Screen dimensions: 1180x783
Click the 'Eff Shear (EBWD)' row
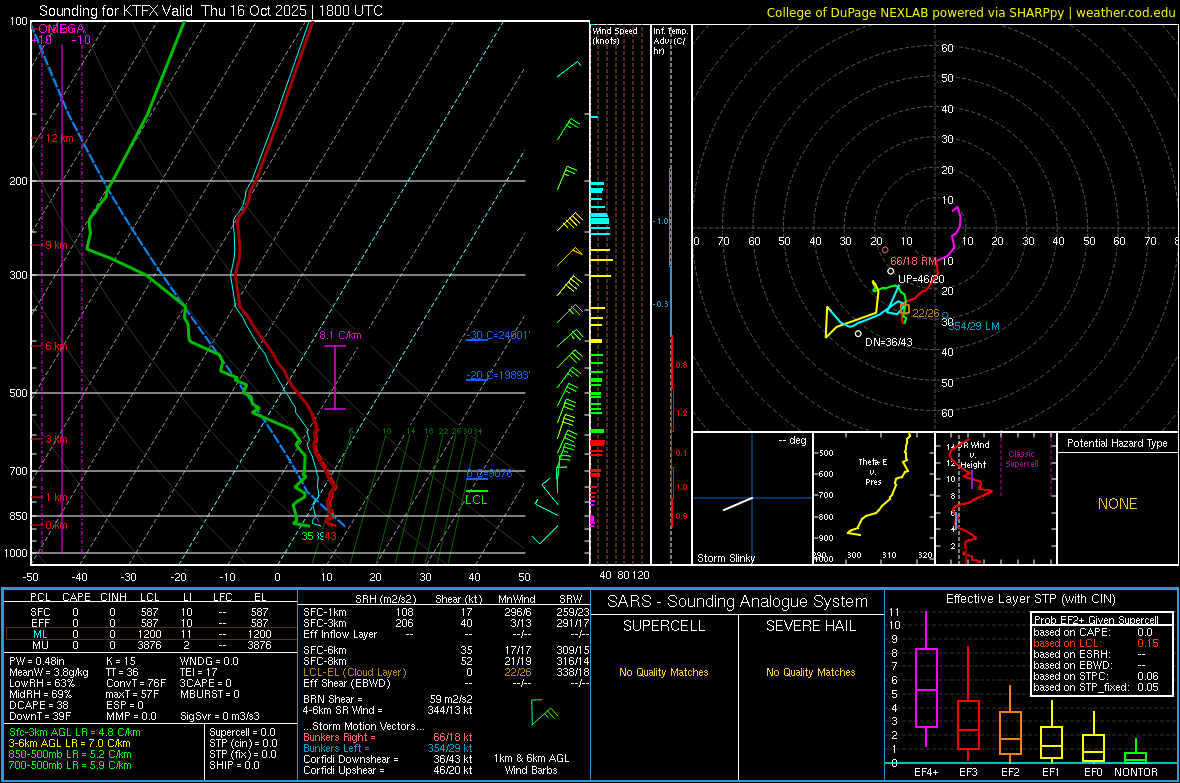point(446,683)
